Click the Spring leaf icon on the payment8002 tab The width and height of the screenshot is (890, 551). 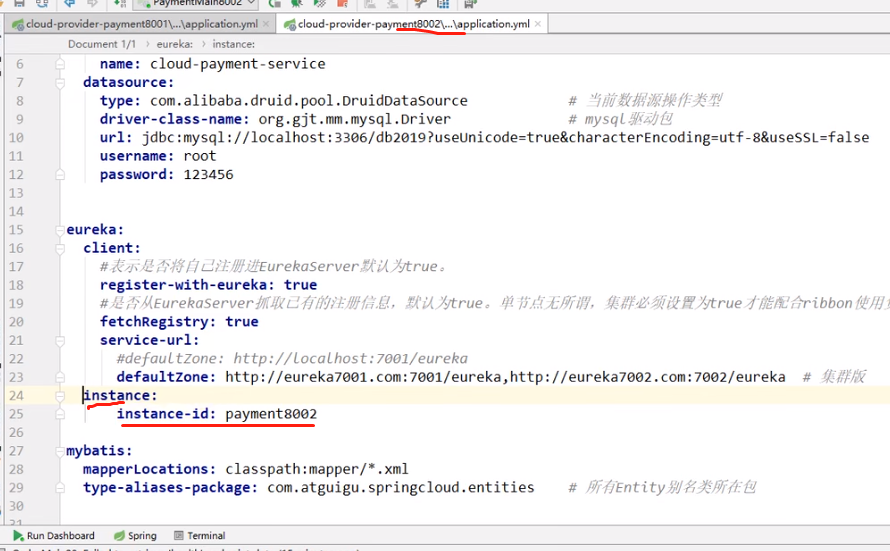pos(289,24)
